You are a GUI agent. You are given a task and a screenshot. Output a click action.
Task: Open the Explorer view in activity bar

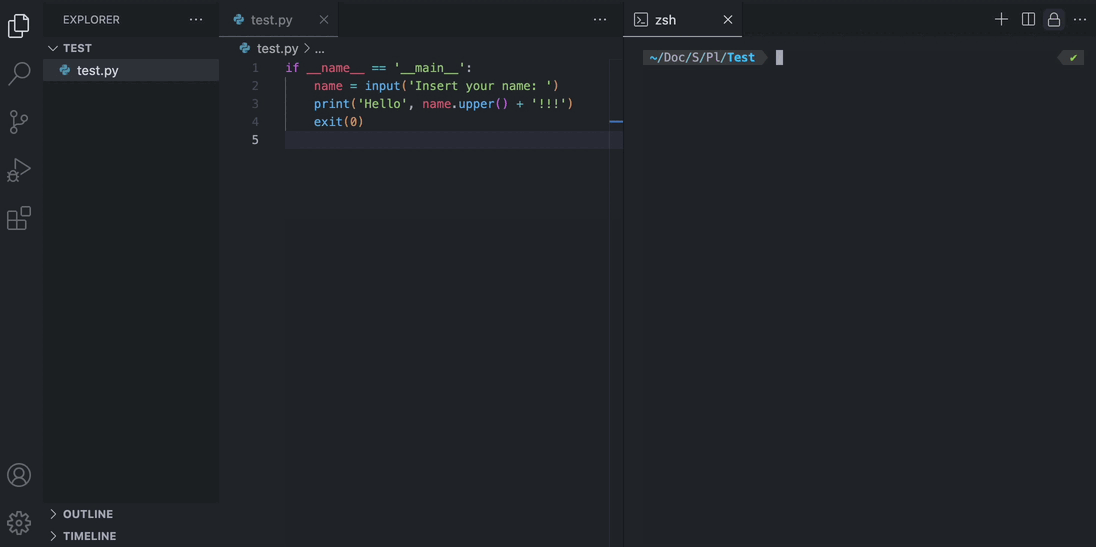point(19,26)
